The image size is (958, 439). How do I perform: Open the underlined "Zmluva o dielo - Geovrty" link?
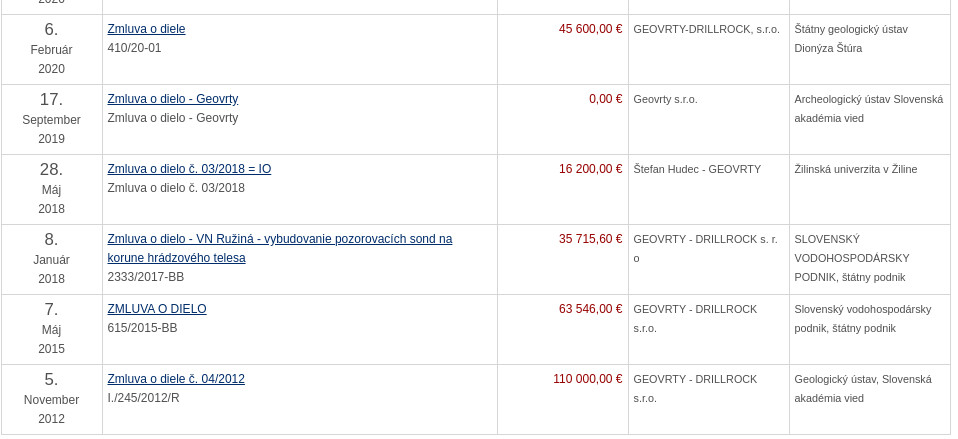172,99
